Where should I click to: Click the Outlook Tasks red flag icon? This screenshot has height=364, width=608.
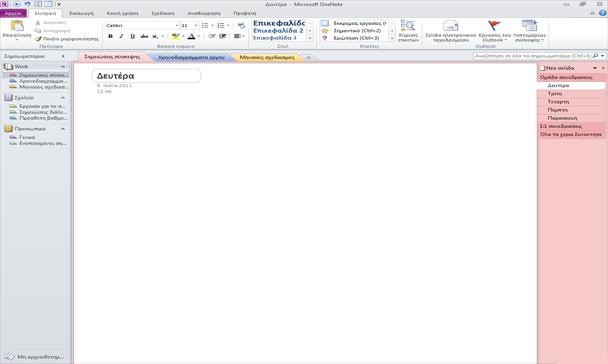[x=494, y=26]
